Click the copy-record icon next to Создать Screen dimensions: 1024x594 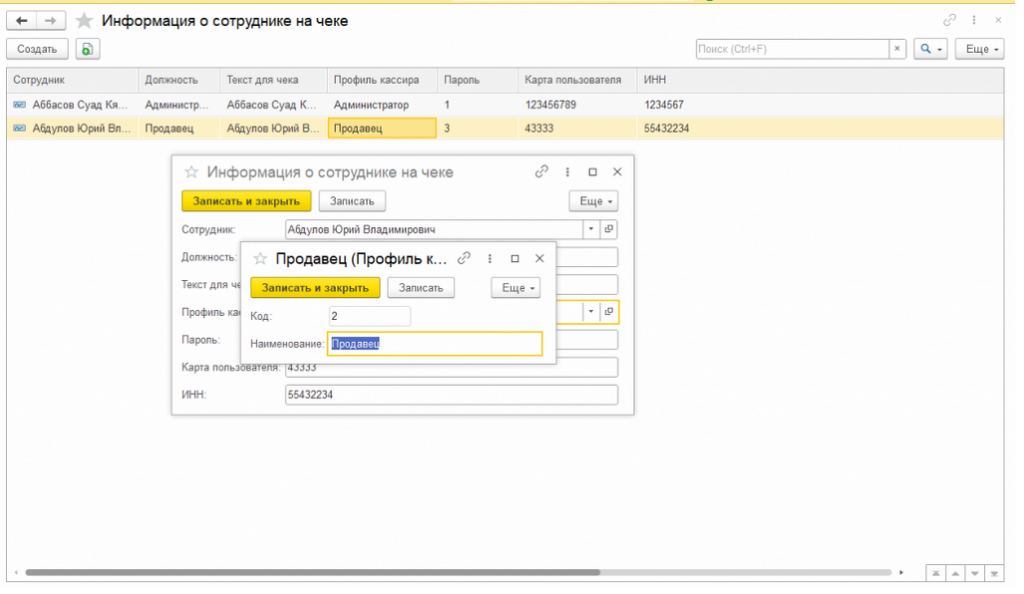coord(88,50)
